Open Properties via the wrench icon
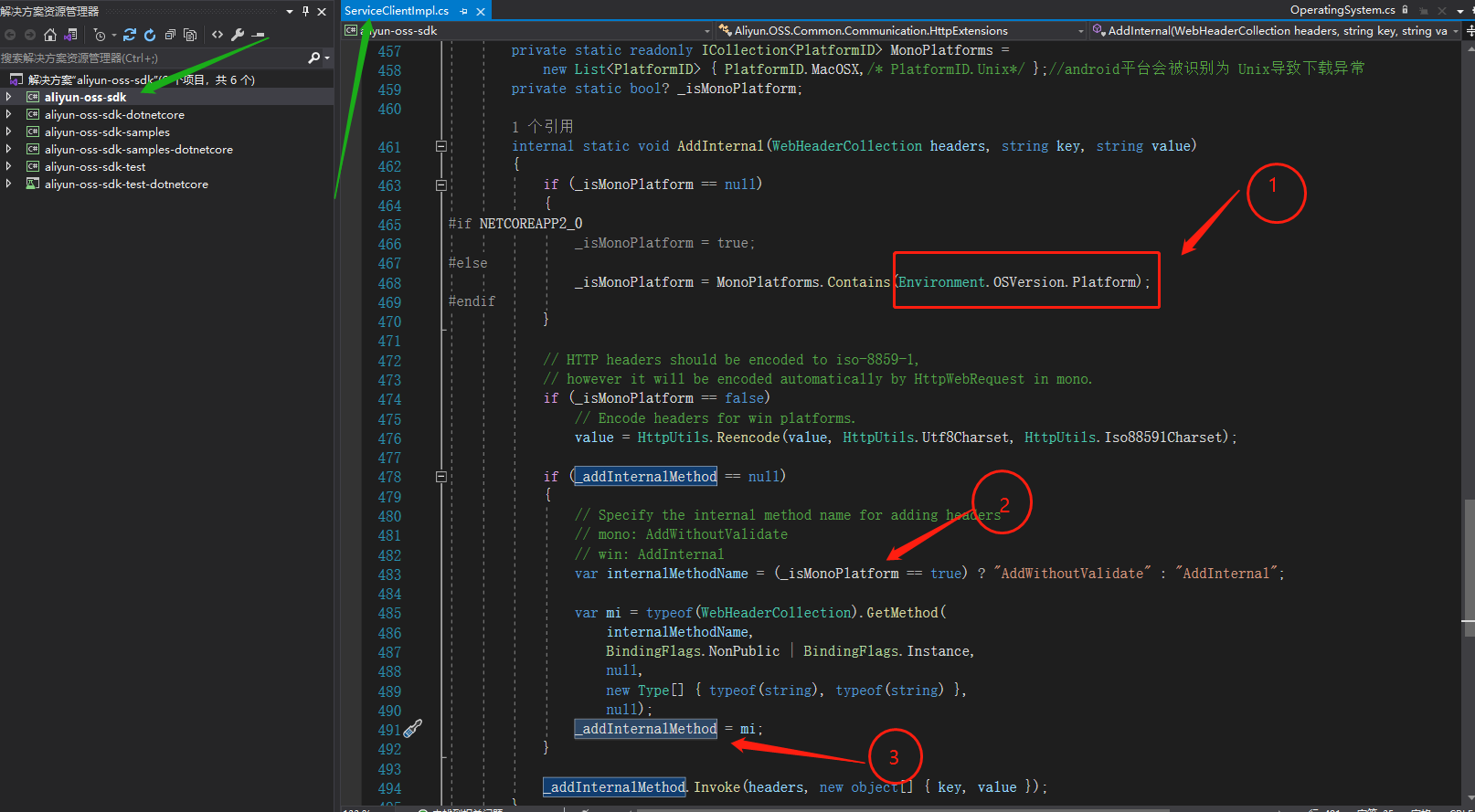Image resolution: width=1475 pixels, height=812 pixels. coord(238,35)
